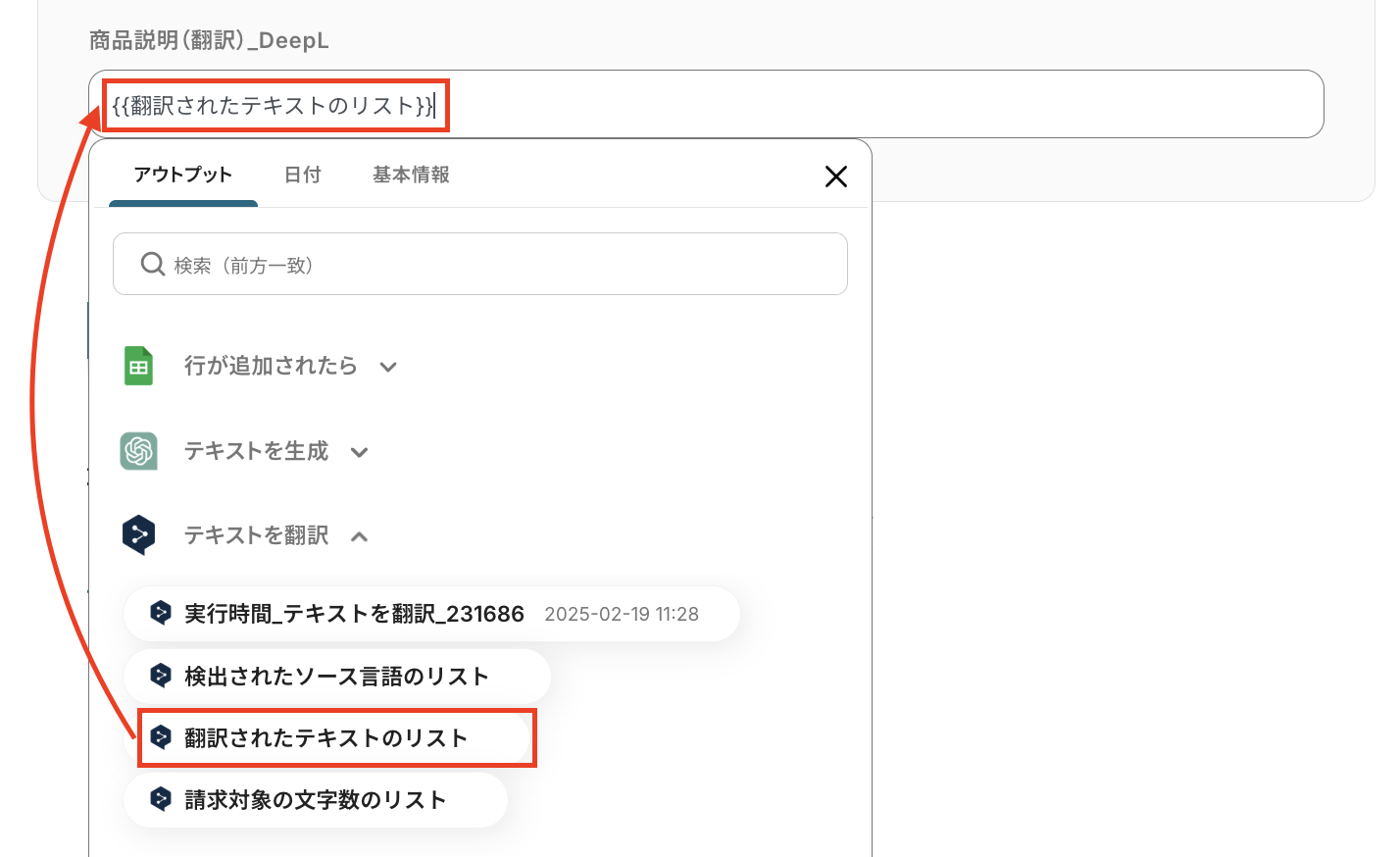Viewport: 1400px width, 857px height.
Task: Click the DeepL icon beside テキストを翻訳
Action: (x=139, y=535)
